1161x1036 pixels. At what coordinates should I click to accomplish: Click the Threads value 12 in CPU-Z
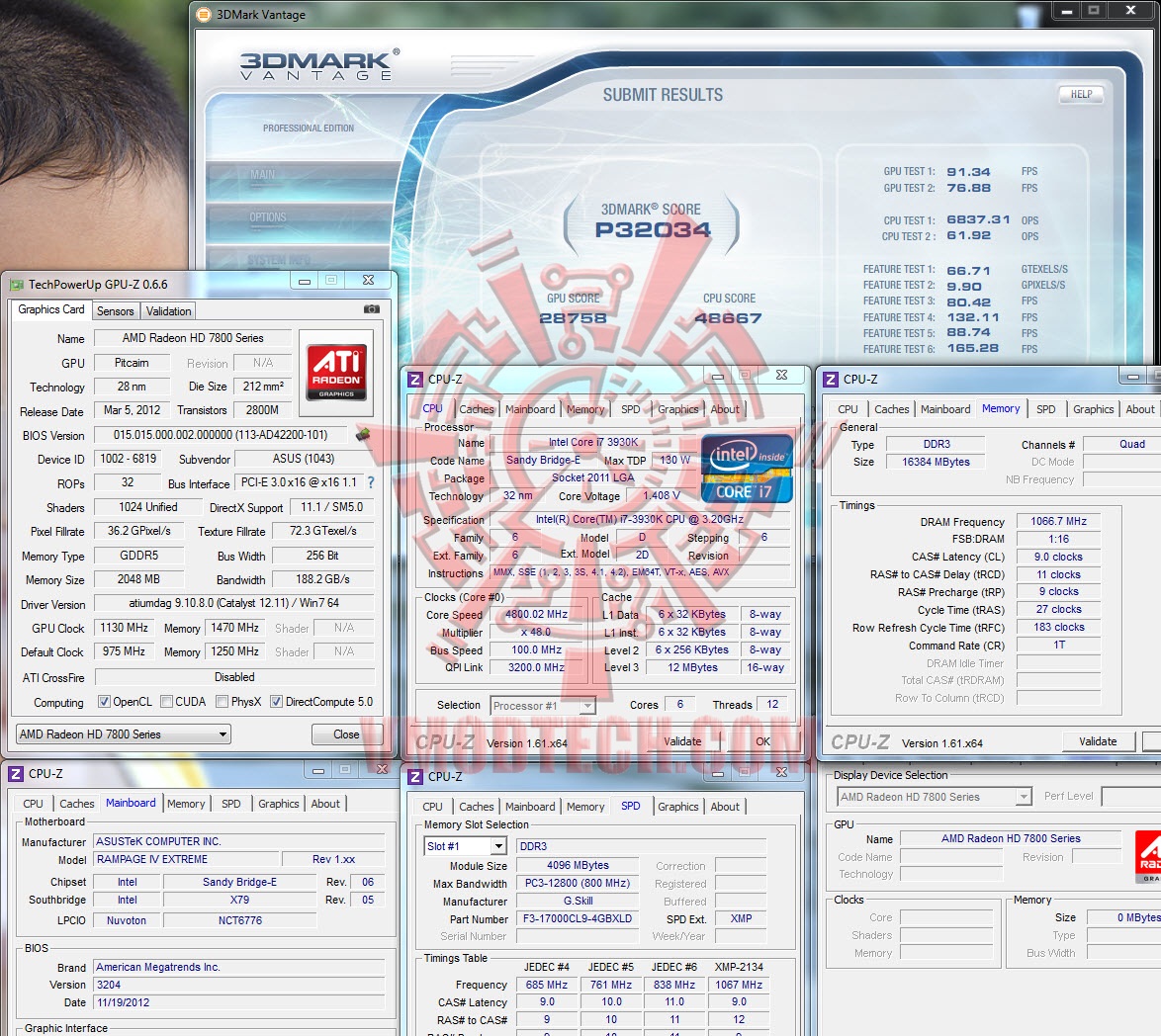pyautogui.click(x=772, y=705)
